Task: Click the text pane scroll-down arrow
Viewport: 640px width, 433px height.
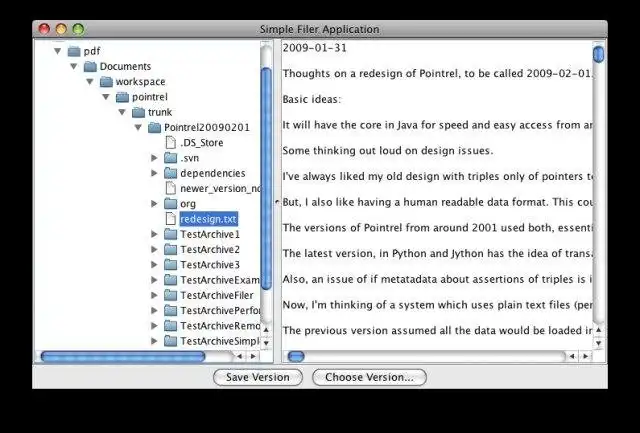Action: (x=598, y=343)
